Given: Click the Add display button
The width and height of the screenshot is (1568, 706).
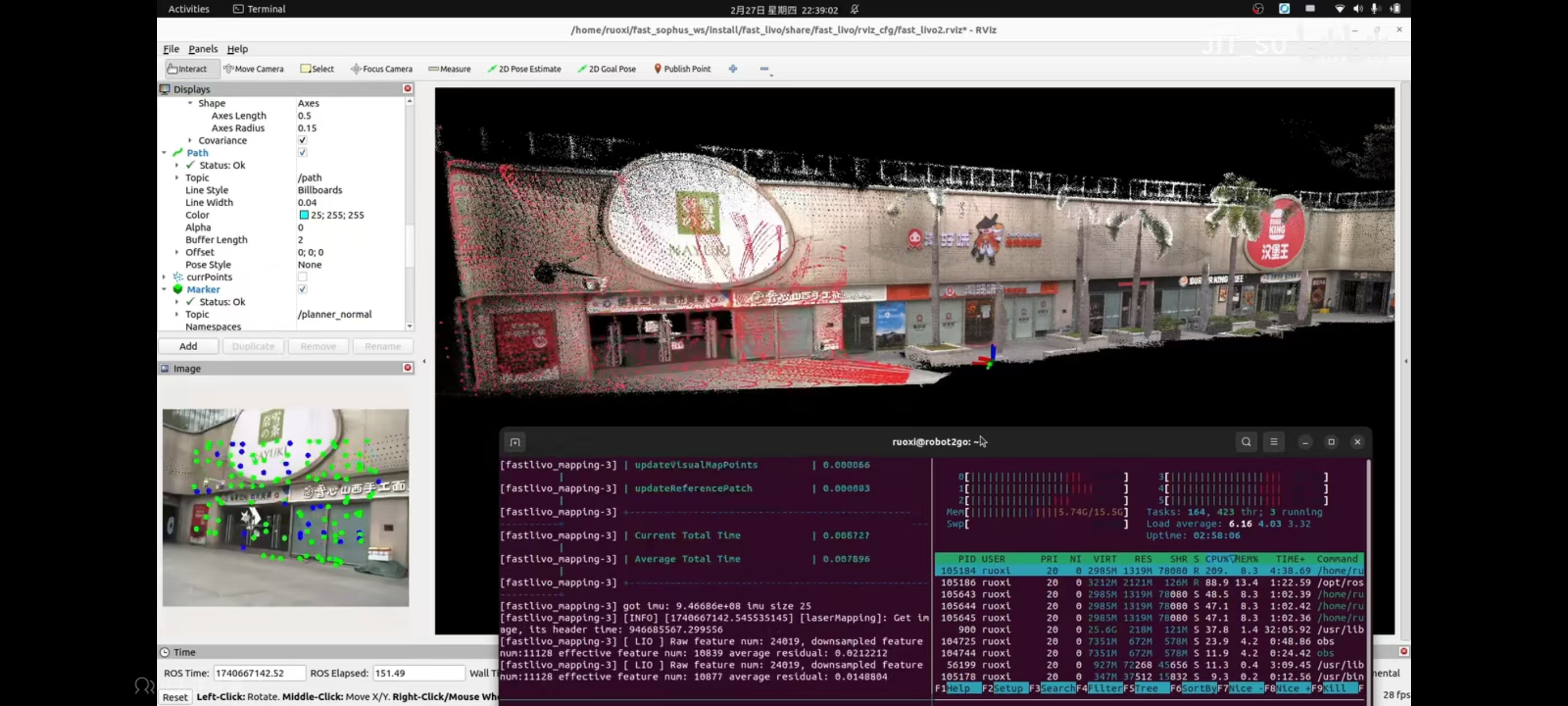Looking at the screenshot, I should coord(188,346).
